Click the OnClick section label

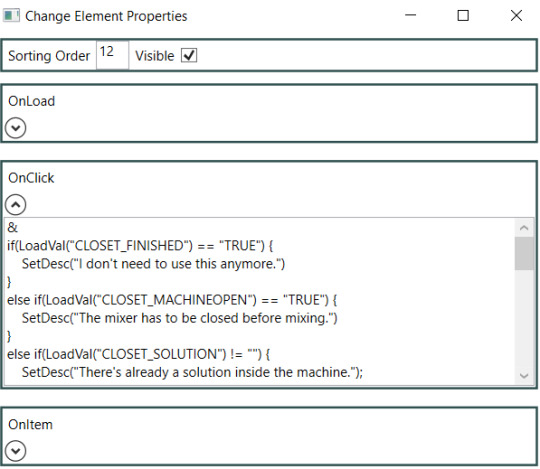tap(31, 178)
